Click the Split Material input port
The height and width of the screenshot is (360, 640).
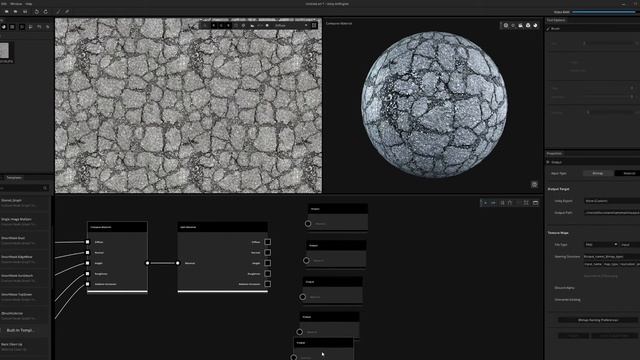[178, 263]
